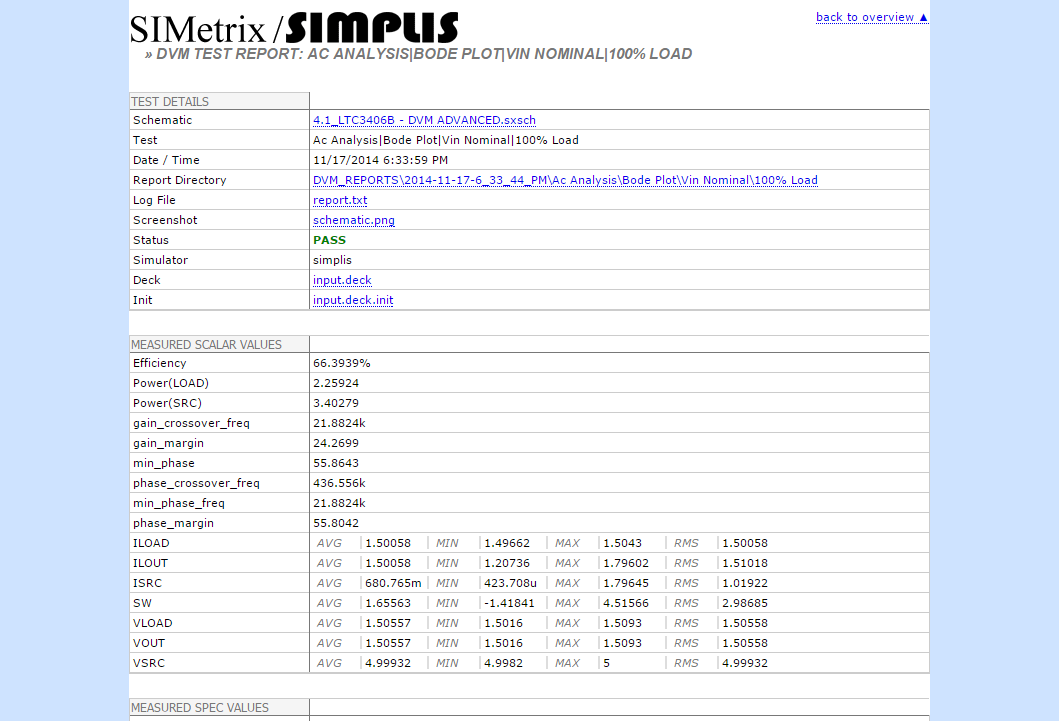Click the SW minimum value -1.41841

pos(510,603)
